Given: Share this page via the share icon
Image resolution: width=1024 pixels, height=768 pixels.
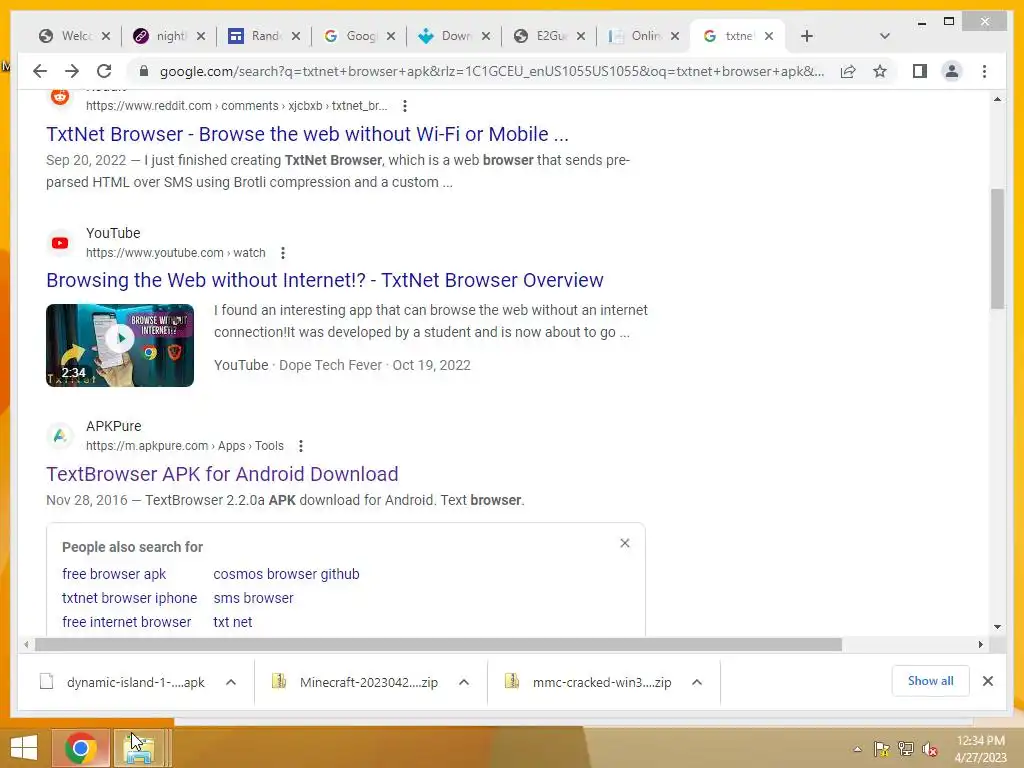Looking at the screenshot, I should (x=848, y=71).
